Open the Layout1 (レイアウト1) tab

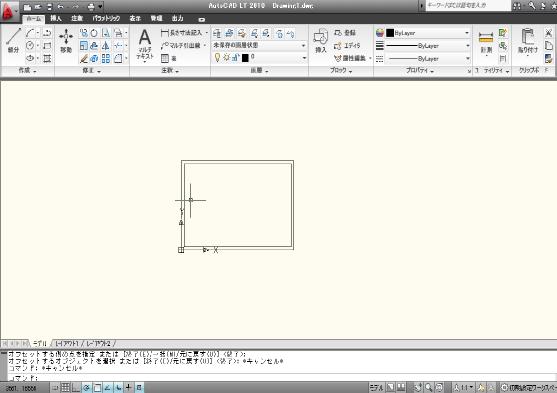coord(67,344)
